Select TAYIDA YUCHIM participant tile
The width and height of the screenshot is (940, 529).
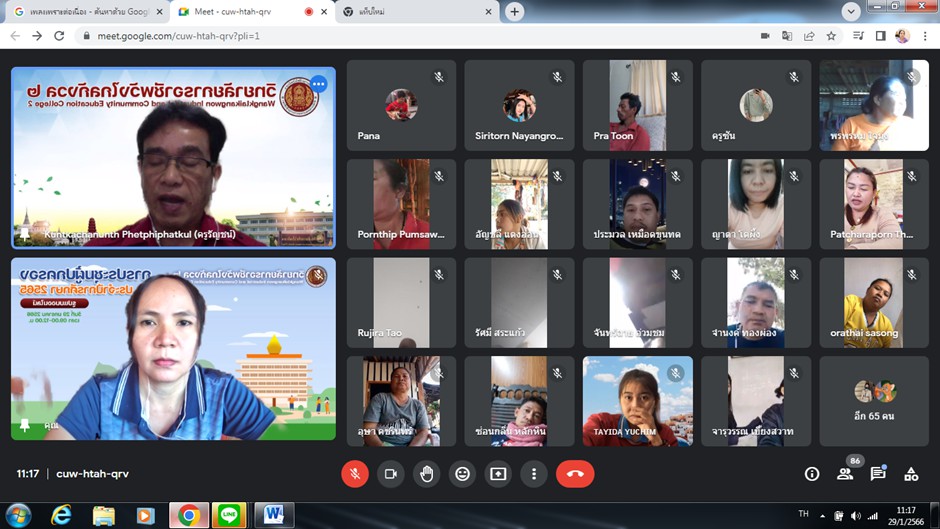click(x=638, y=401)
